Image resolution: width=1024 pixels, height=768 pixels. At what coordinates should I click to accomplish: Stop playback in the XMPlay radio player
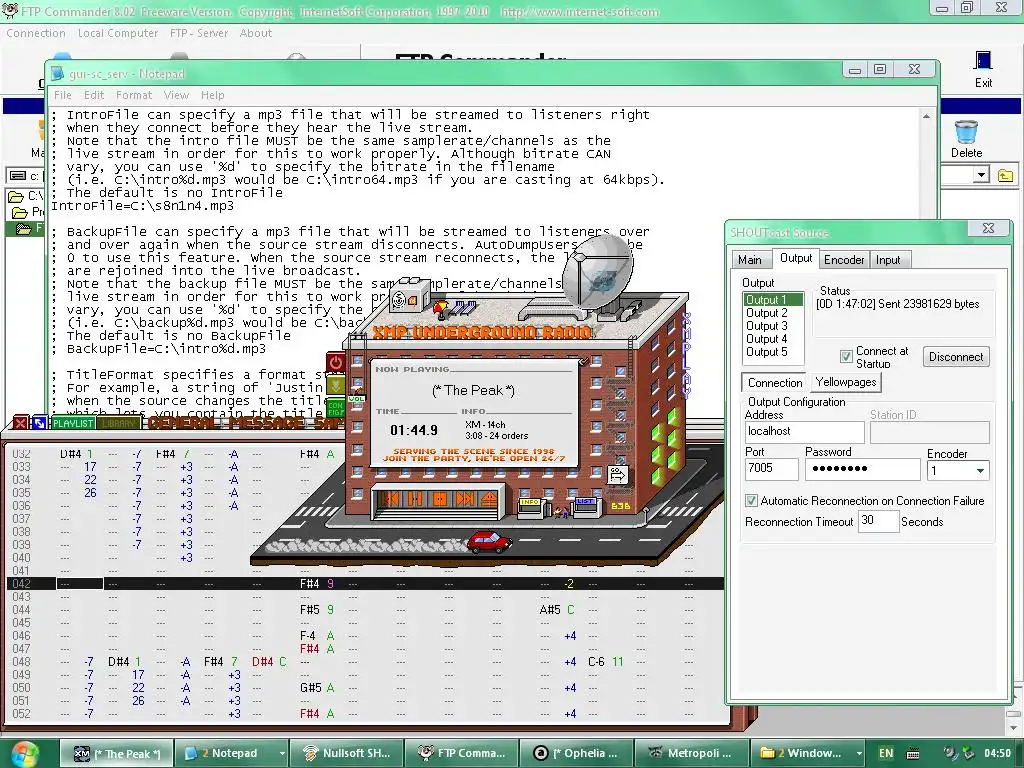(440, 500)
